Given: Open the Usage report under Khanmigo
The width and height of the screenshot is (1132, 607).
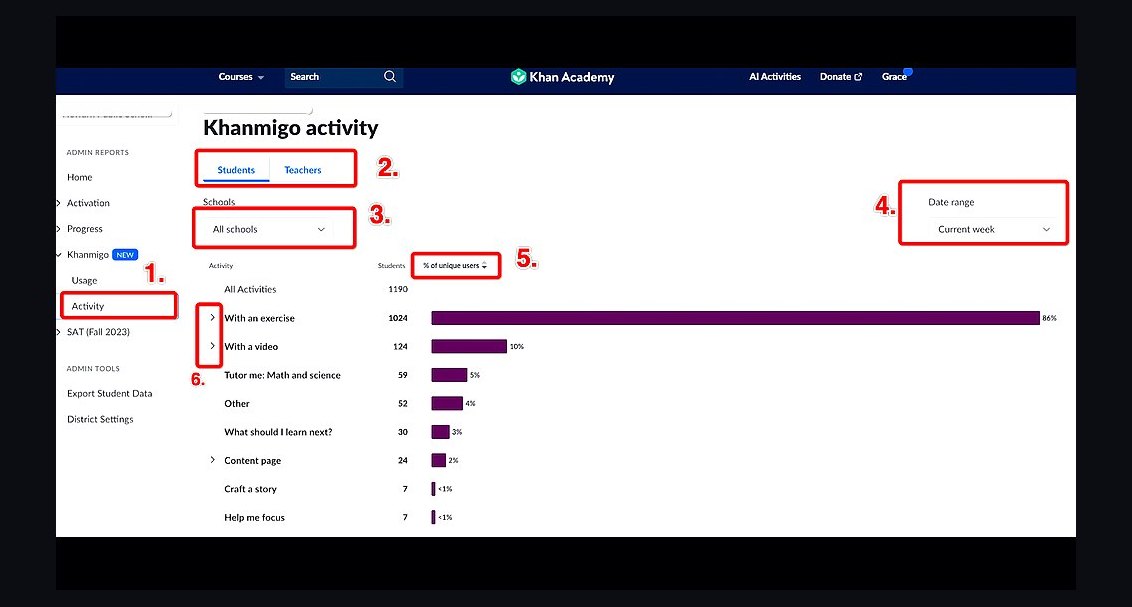Looking at the screenshot, I should (84, 281).
